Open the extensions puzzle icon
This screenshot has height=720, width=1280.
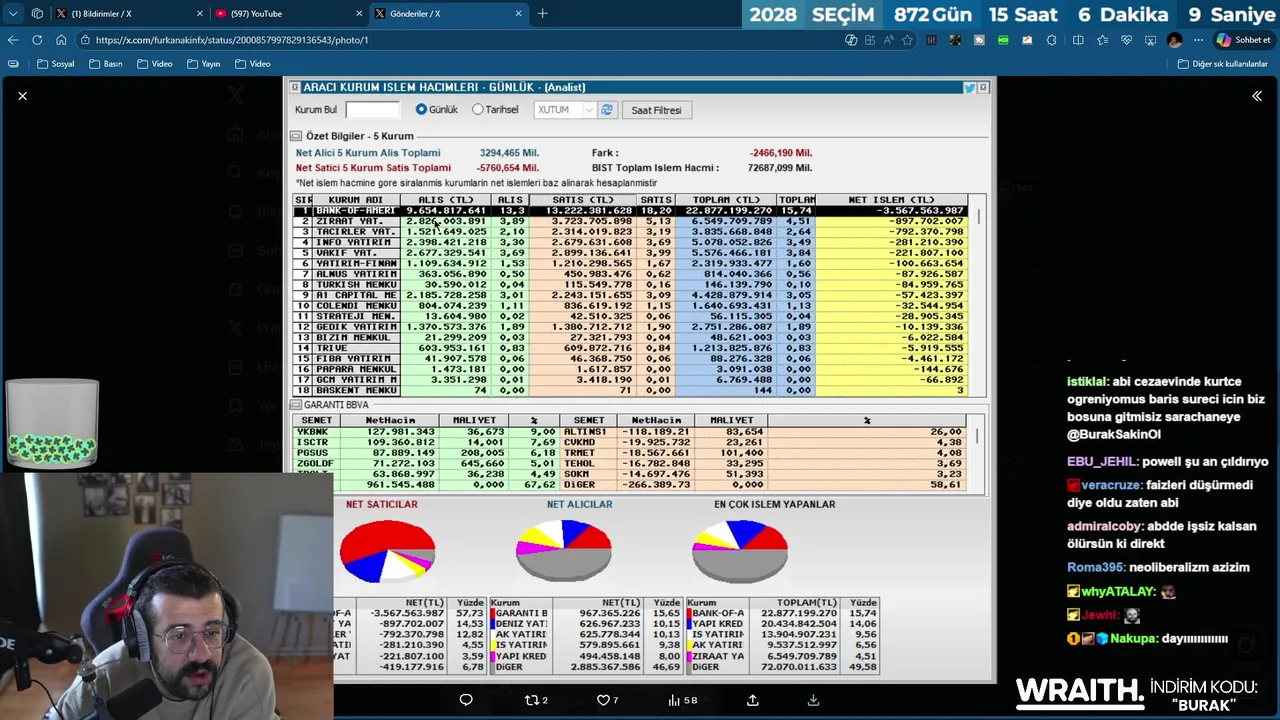[1051, 40]
